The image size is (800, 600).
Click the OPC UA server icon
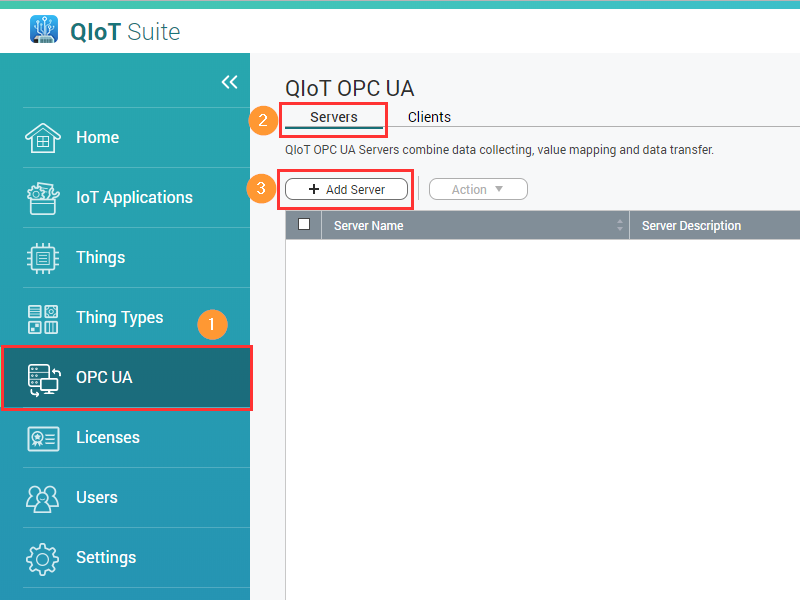point(44,380)
